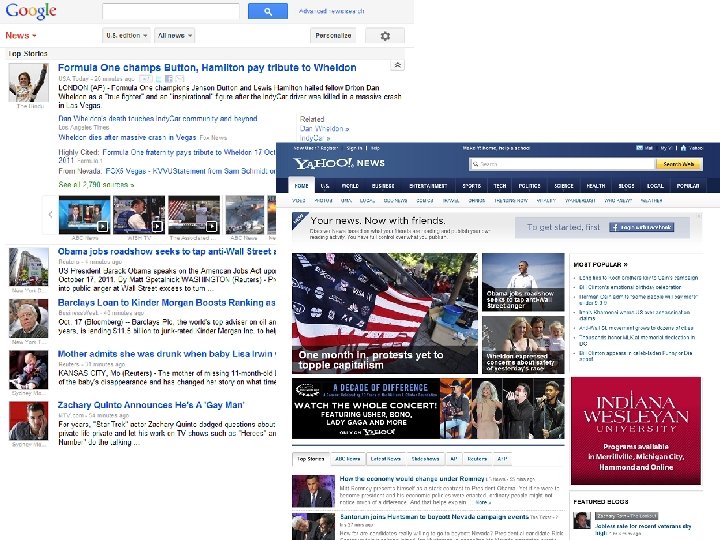Collapse the Formula One story with the chevron icon
The height and width of the screenshot is (540, 720).
coord(398,65)
